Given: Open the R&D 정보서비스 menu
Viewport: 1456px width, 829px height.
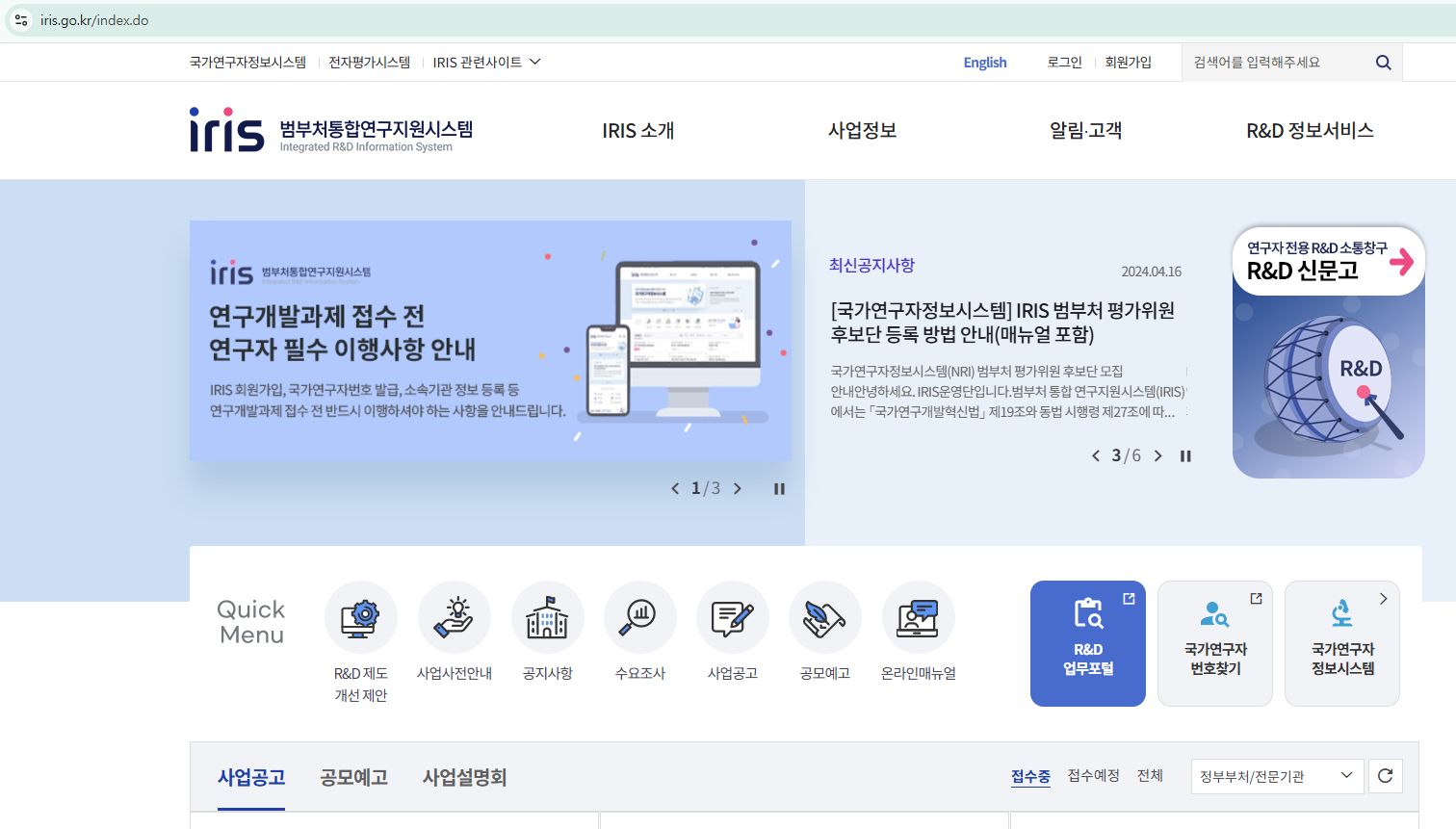Looking at the screenshot, I should (x=1310, y=131).
